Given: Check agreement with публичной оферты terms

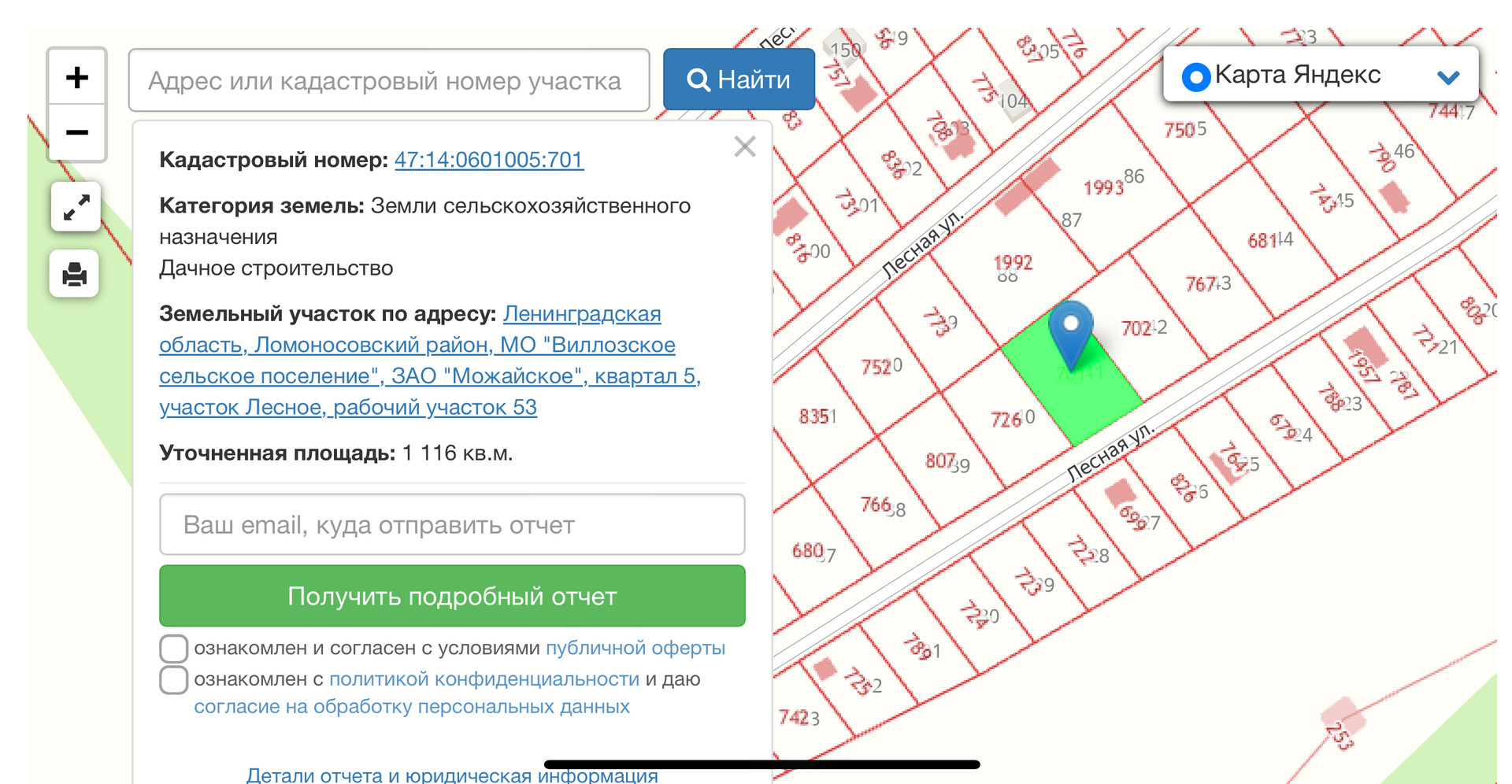Looking at the screenshot, I should tap(174, 649).
